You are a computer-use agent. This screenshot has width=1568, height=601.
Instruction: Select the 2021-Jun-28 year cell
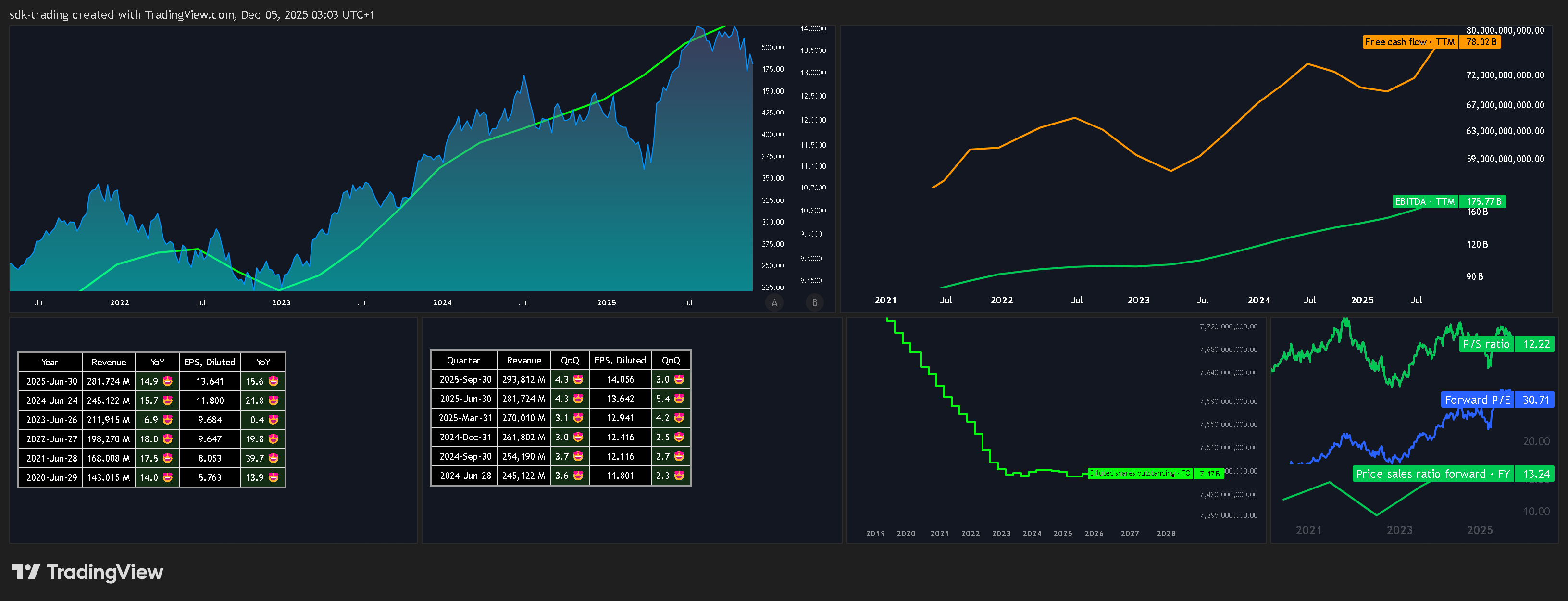click(51, 458)
